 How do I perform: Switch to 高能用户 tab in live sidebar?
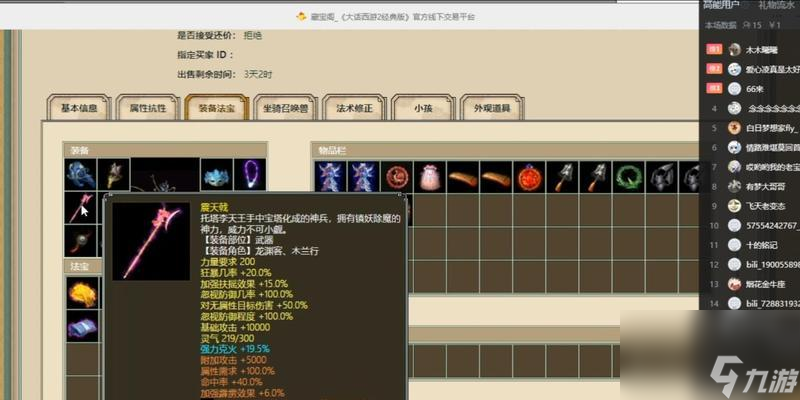(x=721, y=5)
